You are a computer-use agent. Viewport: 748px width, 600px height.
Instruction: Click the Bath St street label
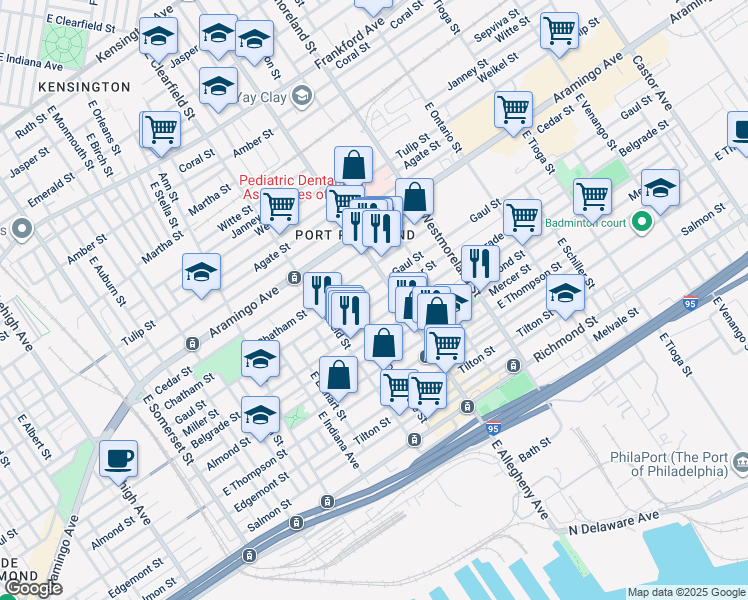click(x=535, y=449)
